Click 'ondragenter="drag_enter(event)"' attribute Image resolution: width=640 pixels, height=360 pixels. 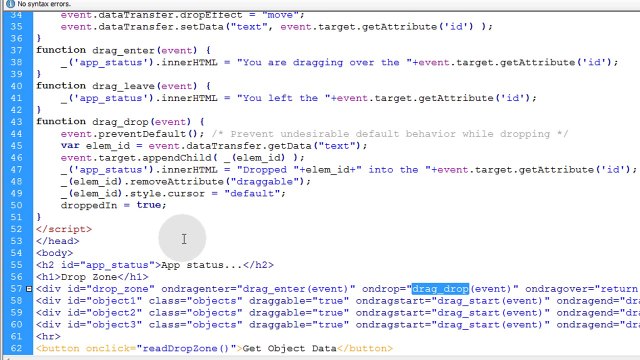[258, 289]
